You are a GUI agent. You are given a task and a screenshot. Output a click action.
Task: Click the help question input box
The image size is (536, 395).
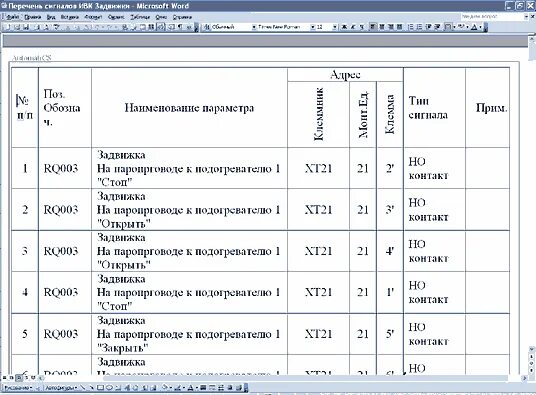click(492, 16)
